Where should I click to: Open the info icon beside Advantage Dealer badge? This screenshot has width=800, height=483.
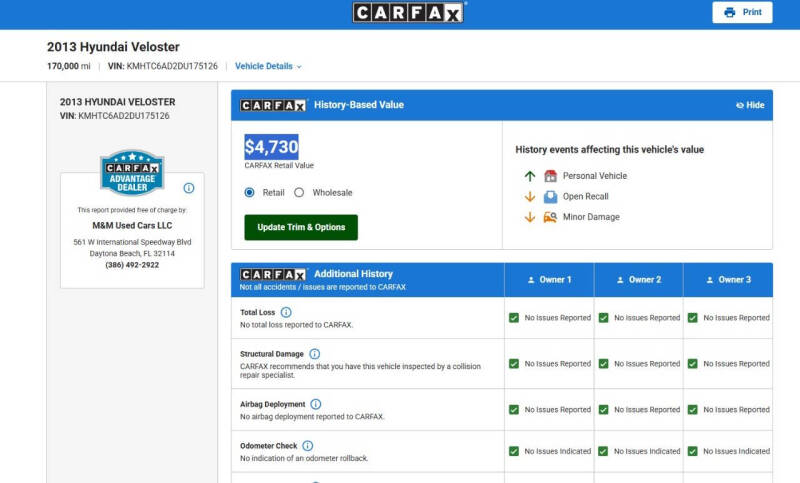click(189, 188)
